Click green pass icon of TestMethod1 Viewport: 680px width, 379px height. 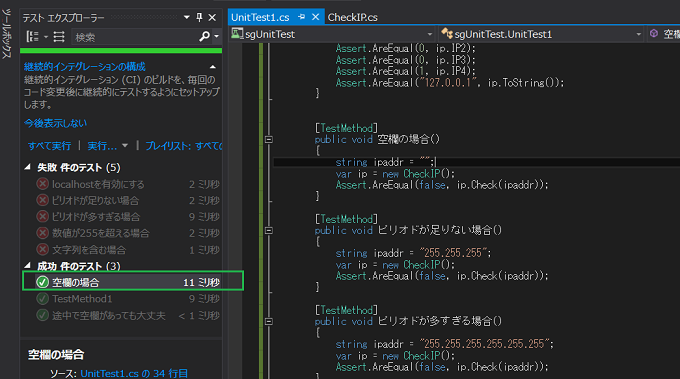click(x=42, y=299)
